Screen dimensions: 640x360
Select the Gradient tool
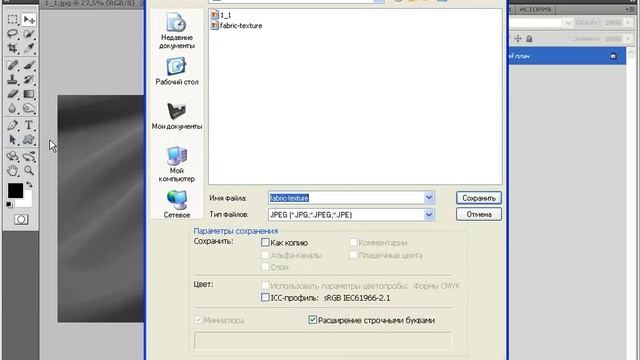point(29,94)
